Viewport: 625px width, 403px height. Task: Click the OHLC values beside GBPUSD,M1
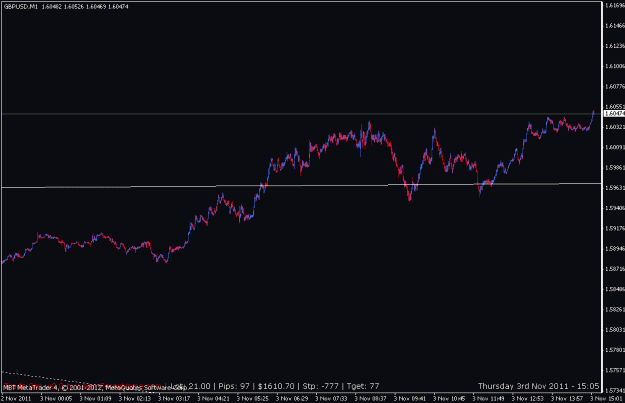pos(85,7)
